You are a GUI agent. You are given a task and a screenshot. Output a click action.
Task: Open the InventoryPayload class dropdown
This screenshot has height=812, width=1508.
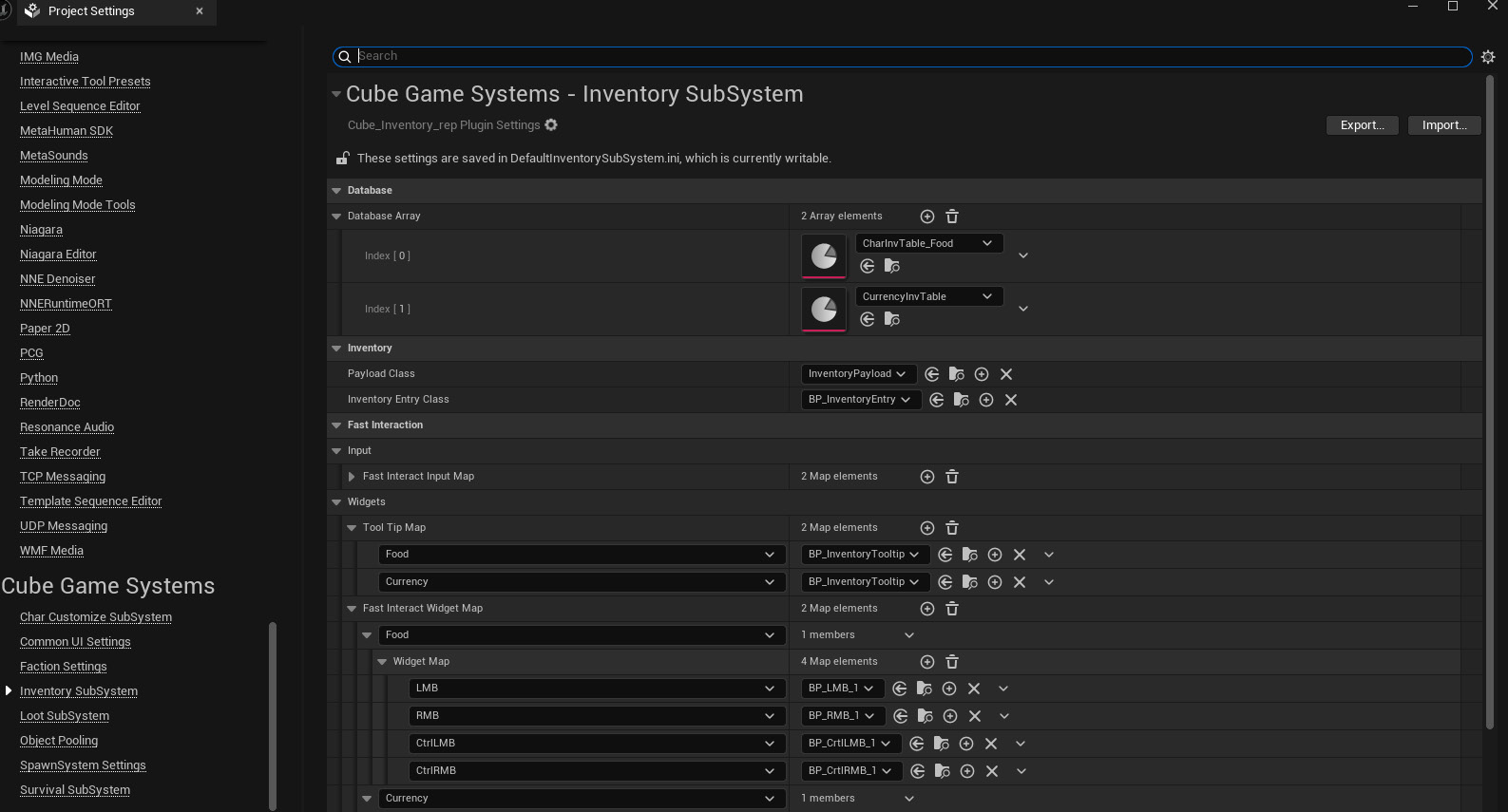pos(859,374)
